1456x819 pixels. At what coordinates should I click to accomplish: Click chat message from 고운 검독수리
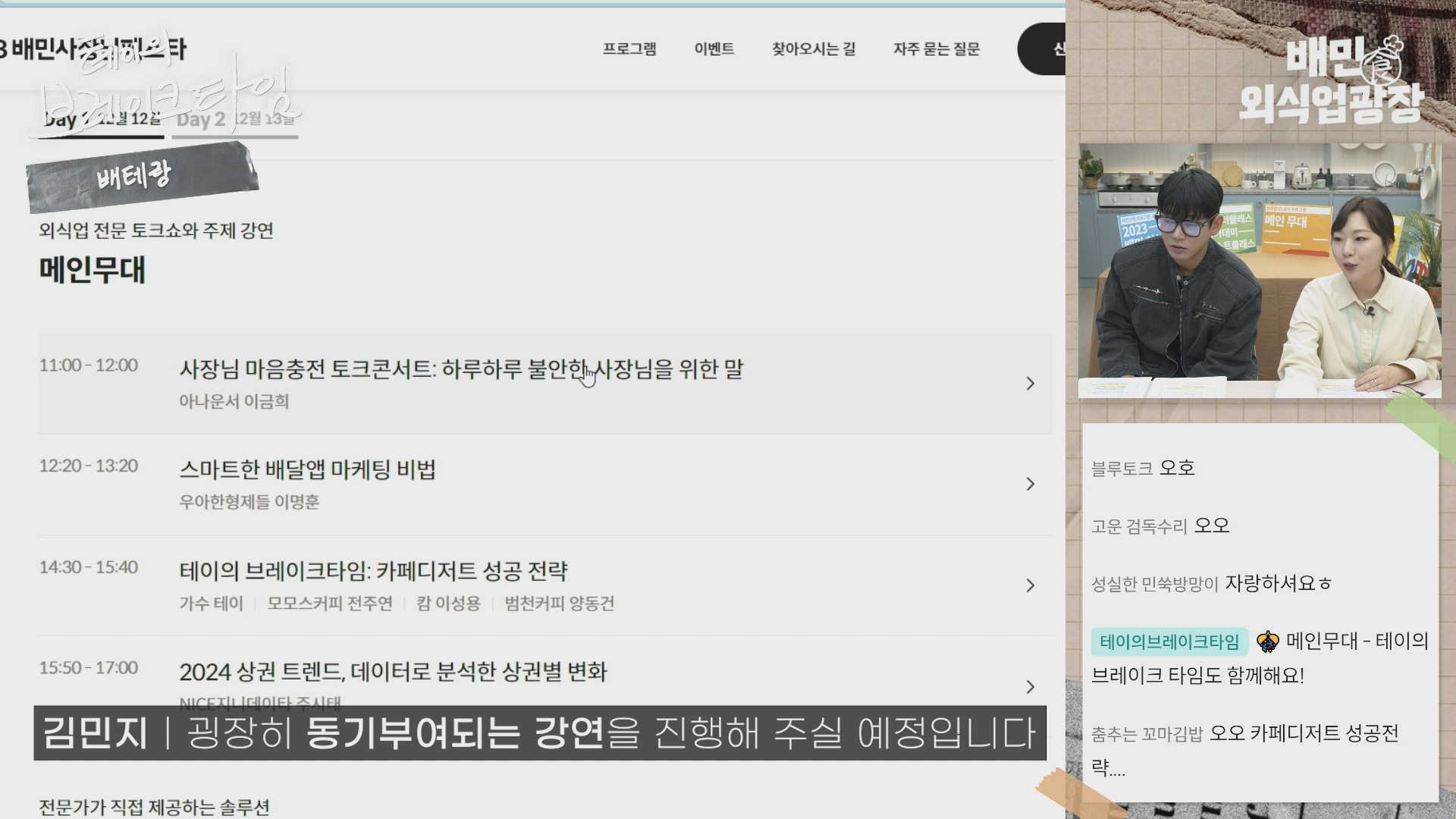pyautogui.click(x=1160, y=526)
